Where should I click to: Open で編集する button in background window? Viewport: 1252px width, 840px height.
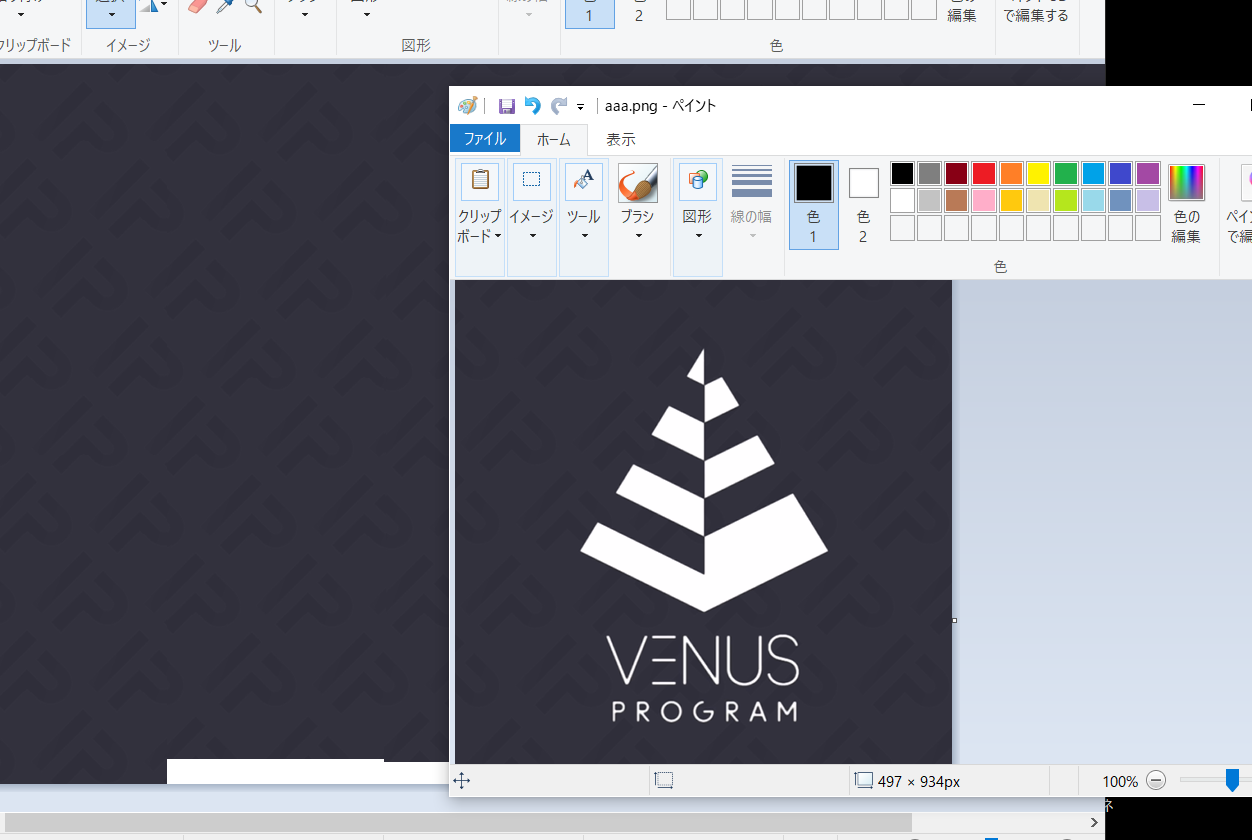(x=1037, y=14)
